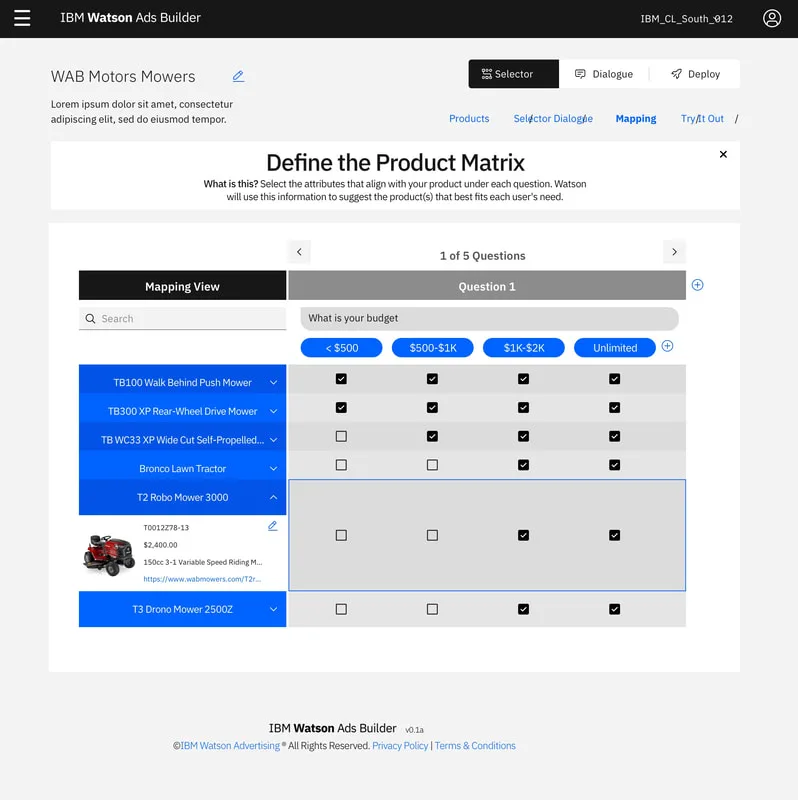Go to the previous question arrow

[299, 252]
